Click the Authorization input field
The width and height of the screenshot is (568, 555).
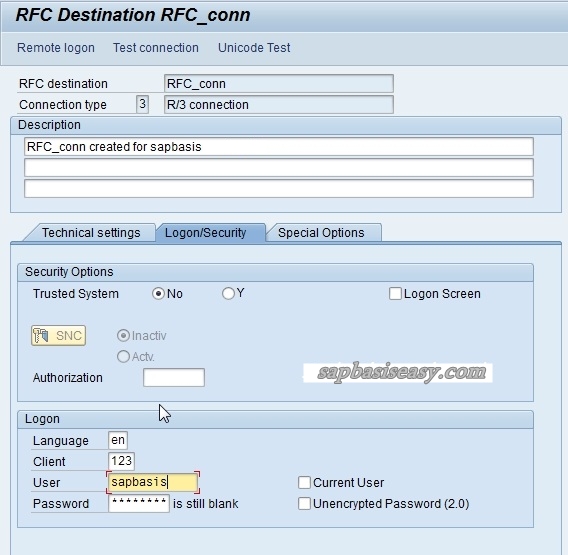174,377
